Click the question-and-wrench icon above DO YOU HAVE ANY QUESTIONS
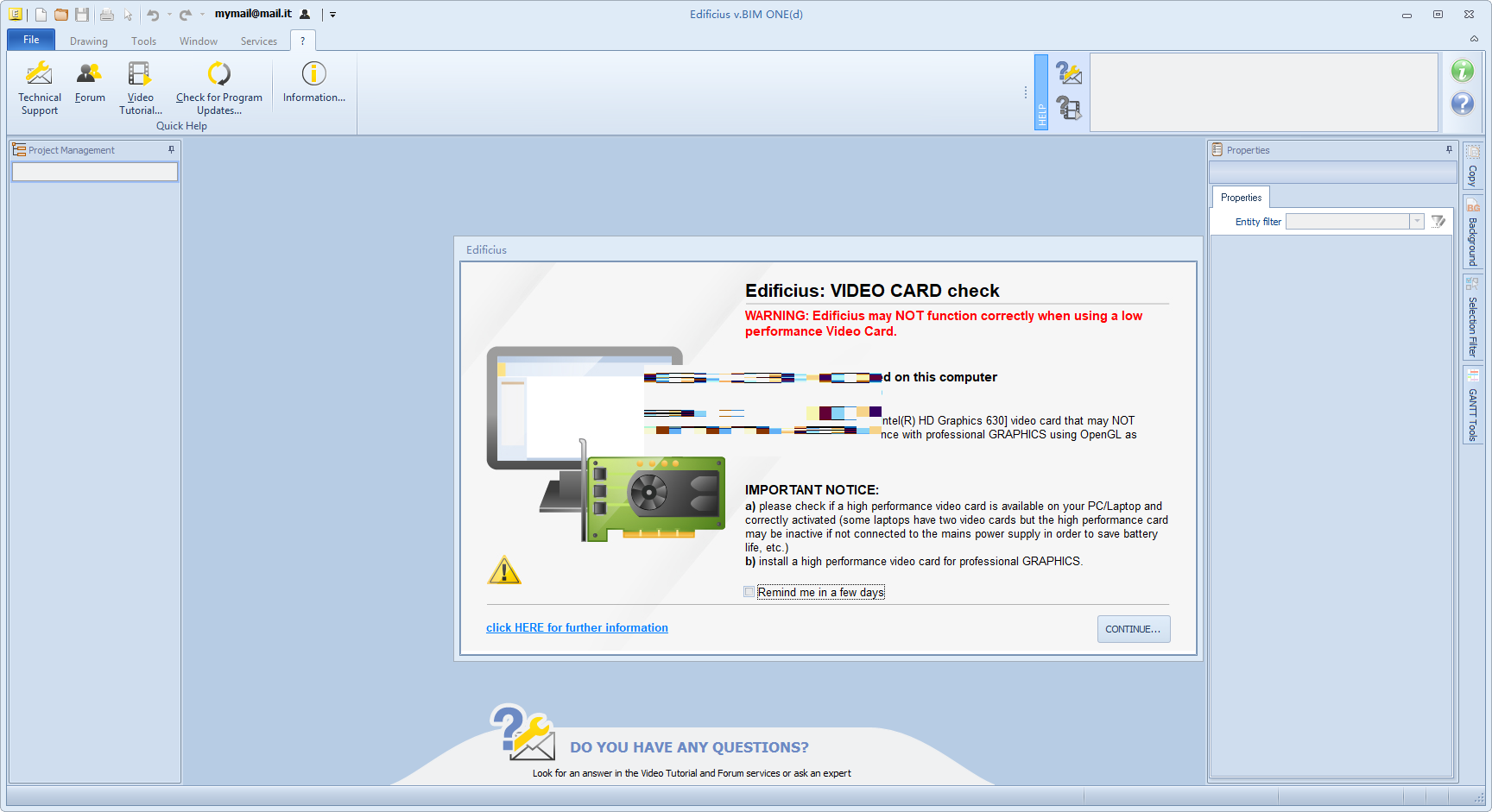1492x812 pixels. [523, 733]
